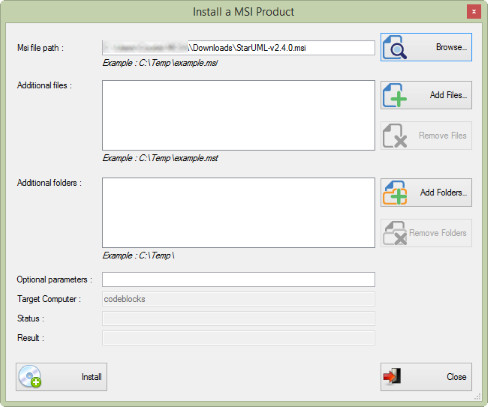Close dialog using red X title button
The height and width of the screenshot is (407, 488).
point(474,12)
